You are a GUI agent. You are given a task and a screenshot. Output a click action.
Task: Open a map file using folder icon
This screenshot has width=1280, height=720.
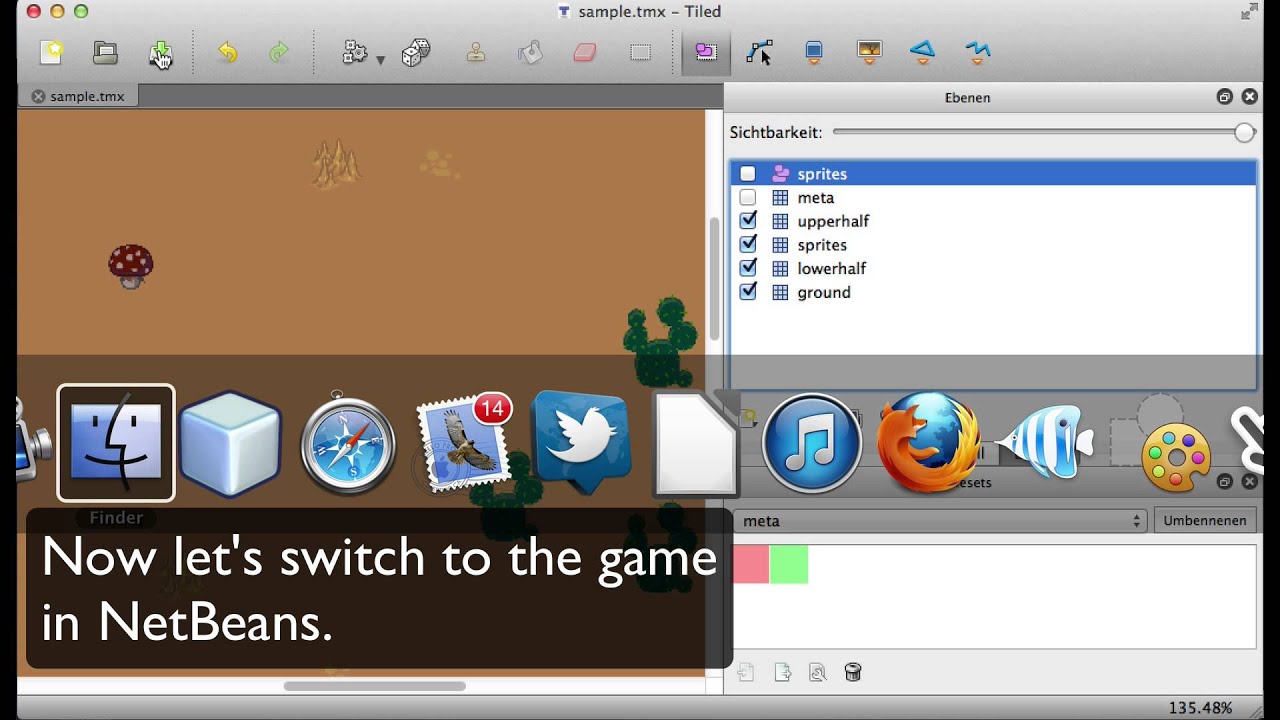tap(105, 52)
